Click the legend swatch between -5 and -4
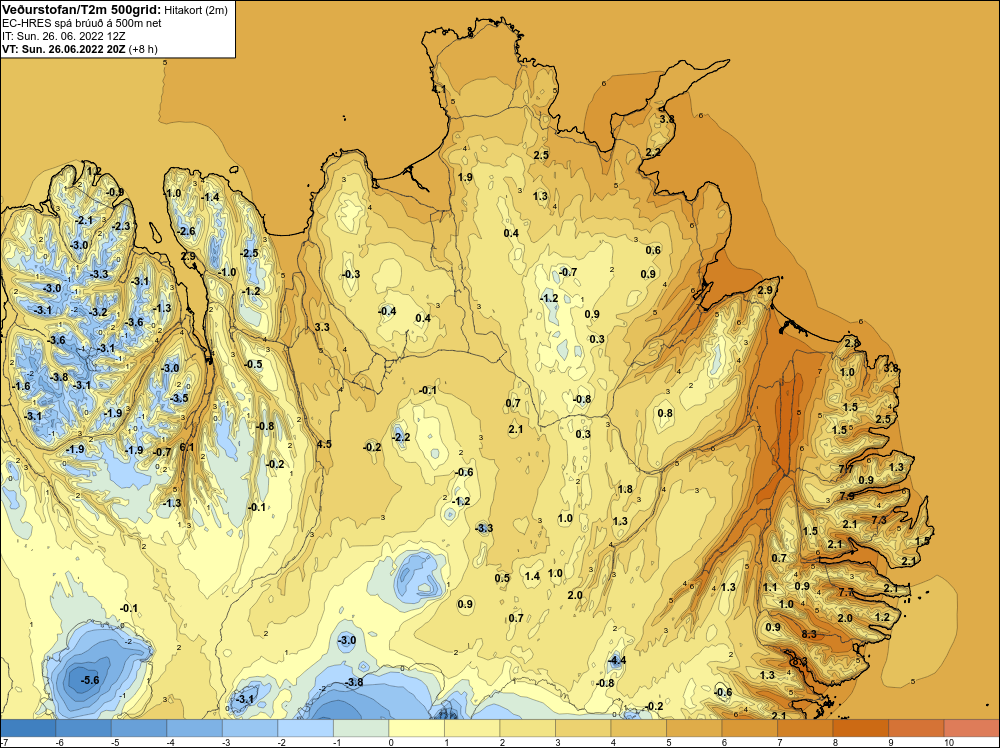The height and width of the screenshot is (748, 1000). [139, 728]
